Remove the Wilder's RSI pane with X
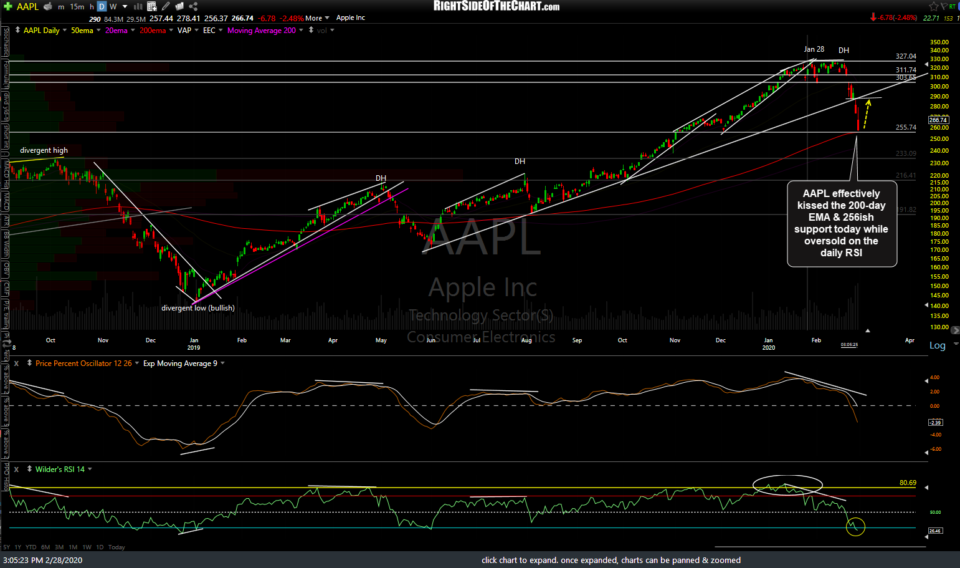Screen dimensions: 960x568 (17, 469)
